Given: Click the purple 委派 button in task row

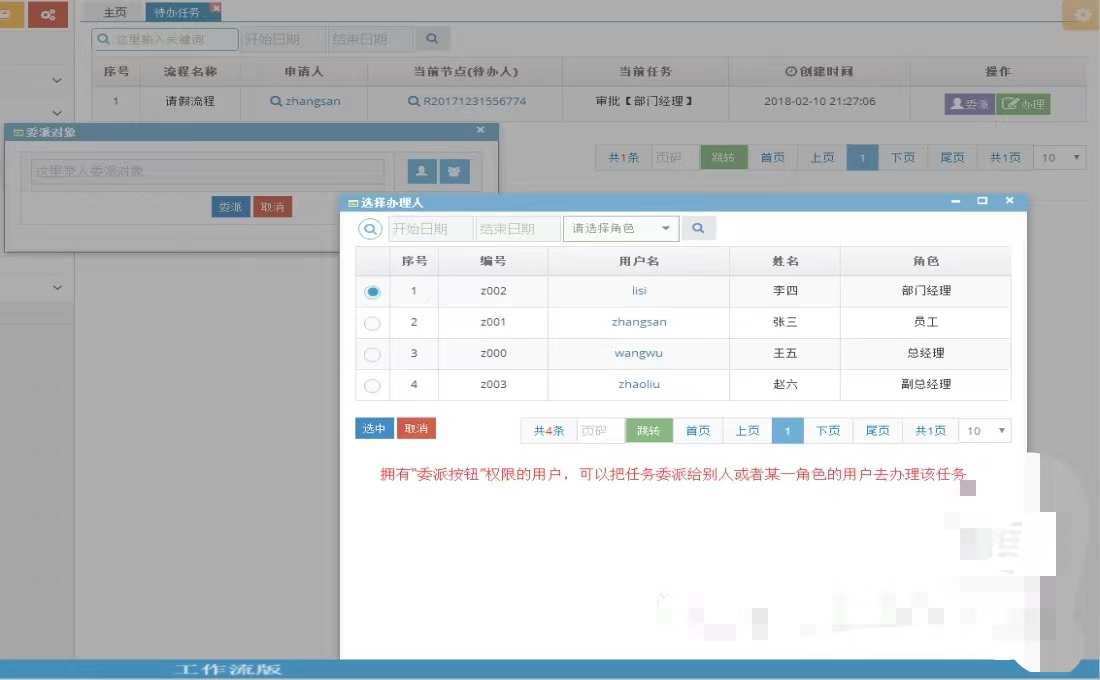Looking at the screenshot, I should [970, 104].
